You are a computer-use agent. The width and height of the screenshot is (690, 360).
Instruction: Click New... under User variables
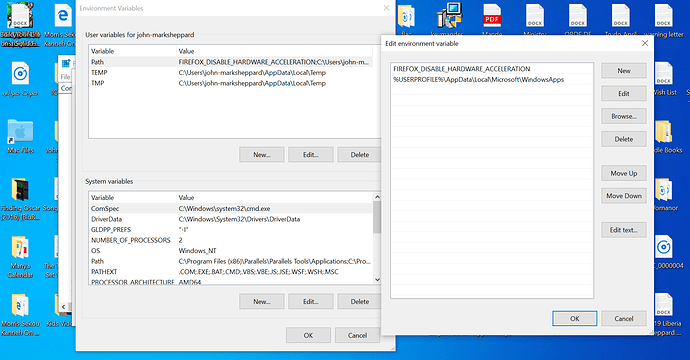point(262,155)
